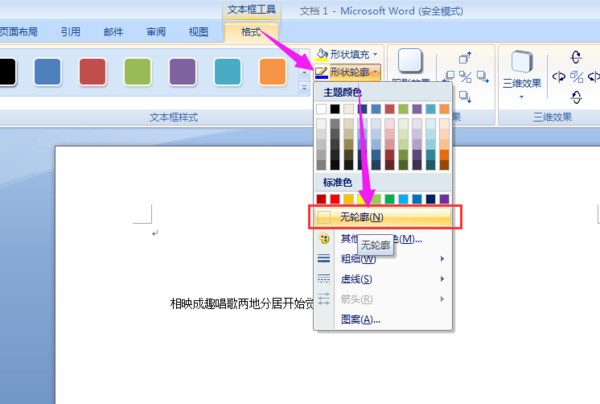This screenshot has height=404, width=600.
Task: Pick aqua theme color in top row
Action: point(430,109)
